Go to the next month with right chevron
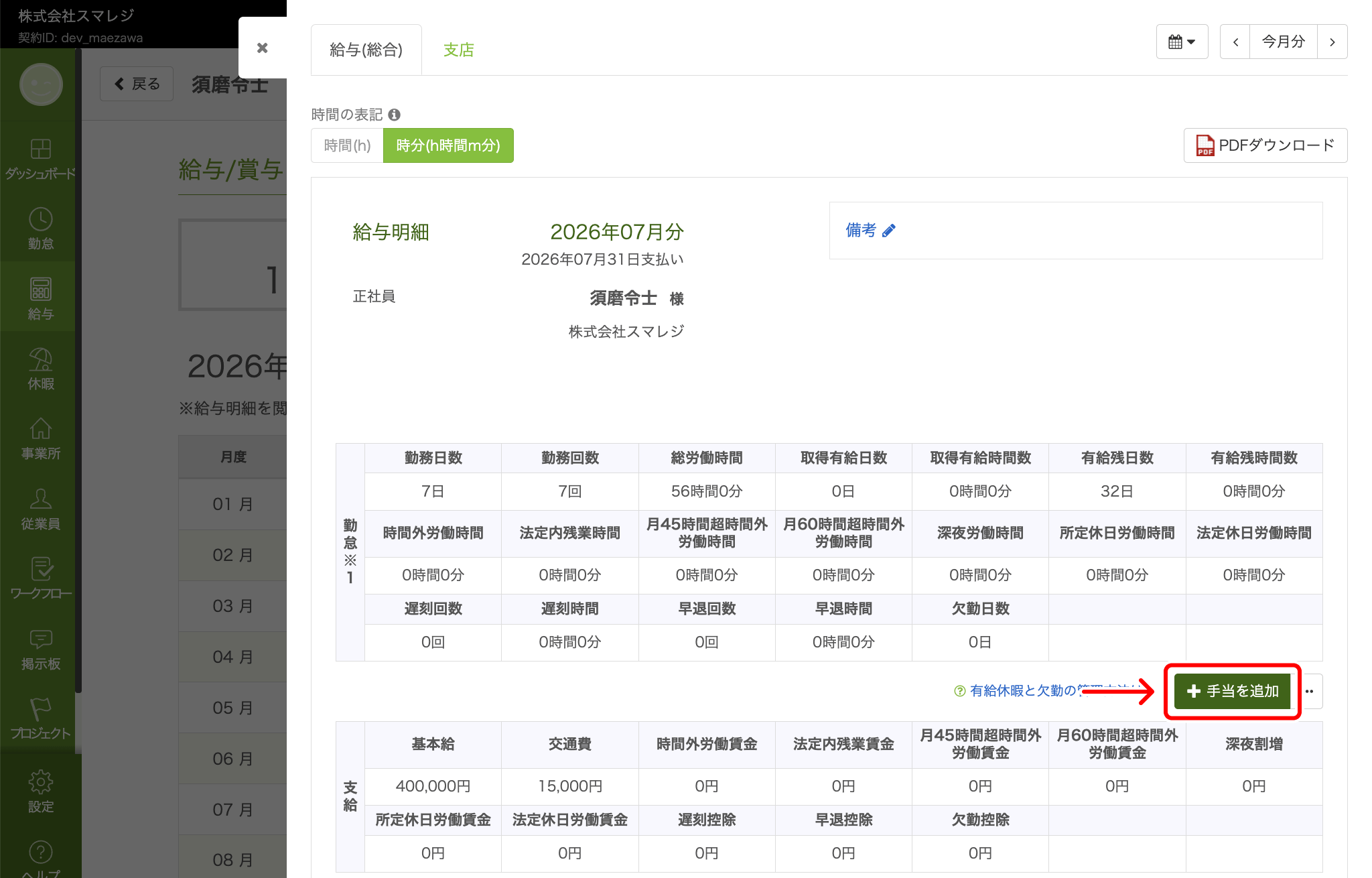The height and width of the screenshot is (878, 1372). 1332,42
